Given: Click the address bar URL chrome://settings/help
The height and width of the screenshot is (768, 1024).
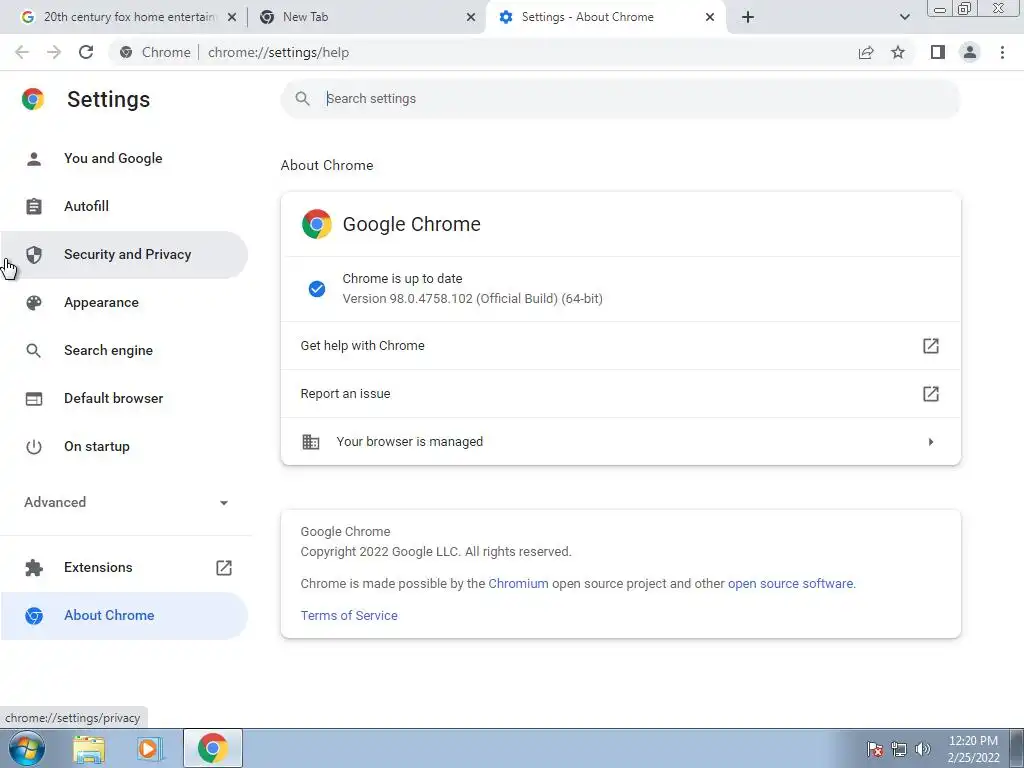Looking at the screenshot, I should click(x=278, y=52).
